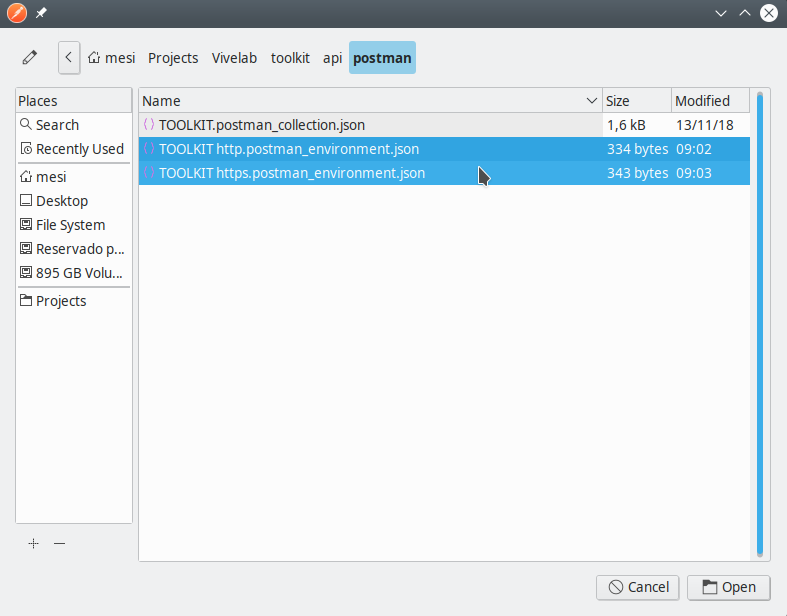Select TOOLKIT http.postman_environment.json file
This screenshot has width=787, height=616.
coord(444,149)
